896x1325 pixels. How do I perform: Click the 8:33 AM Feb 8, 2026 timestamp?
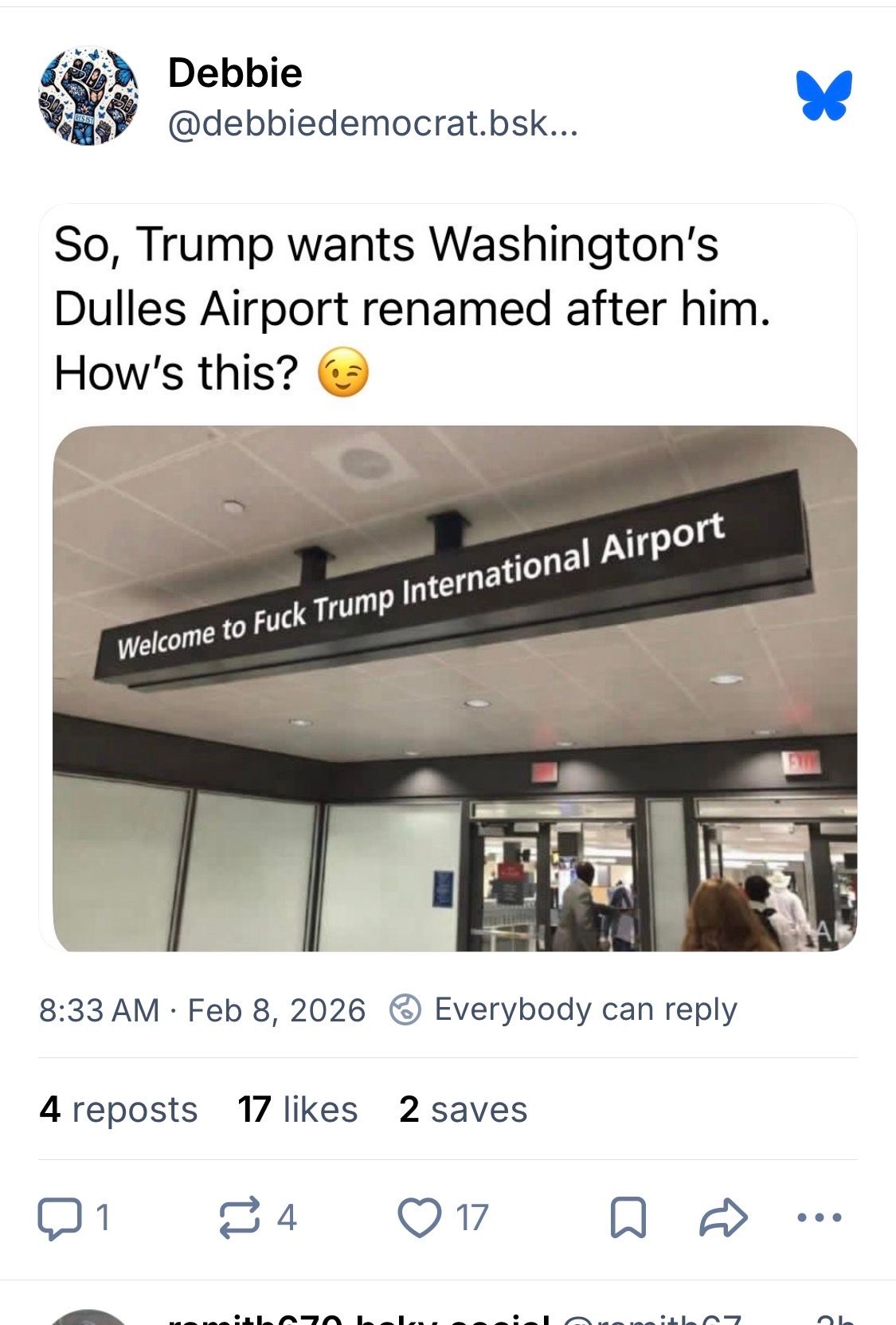click(x=202, y=1010)
